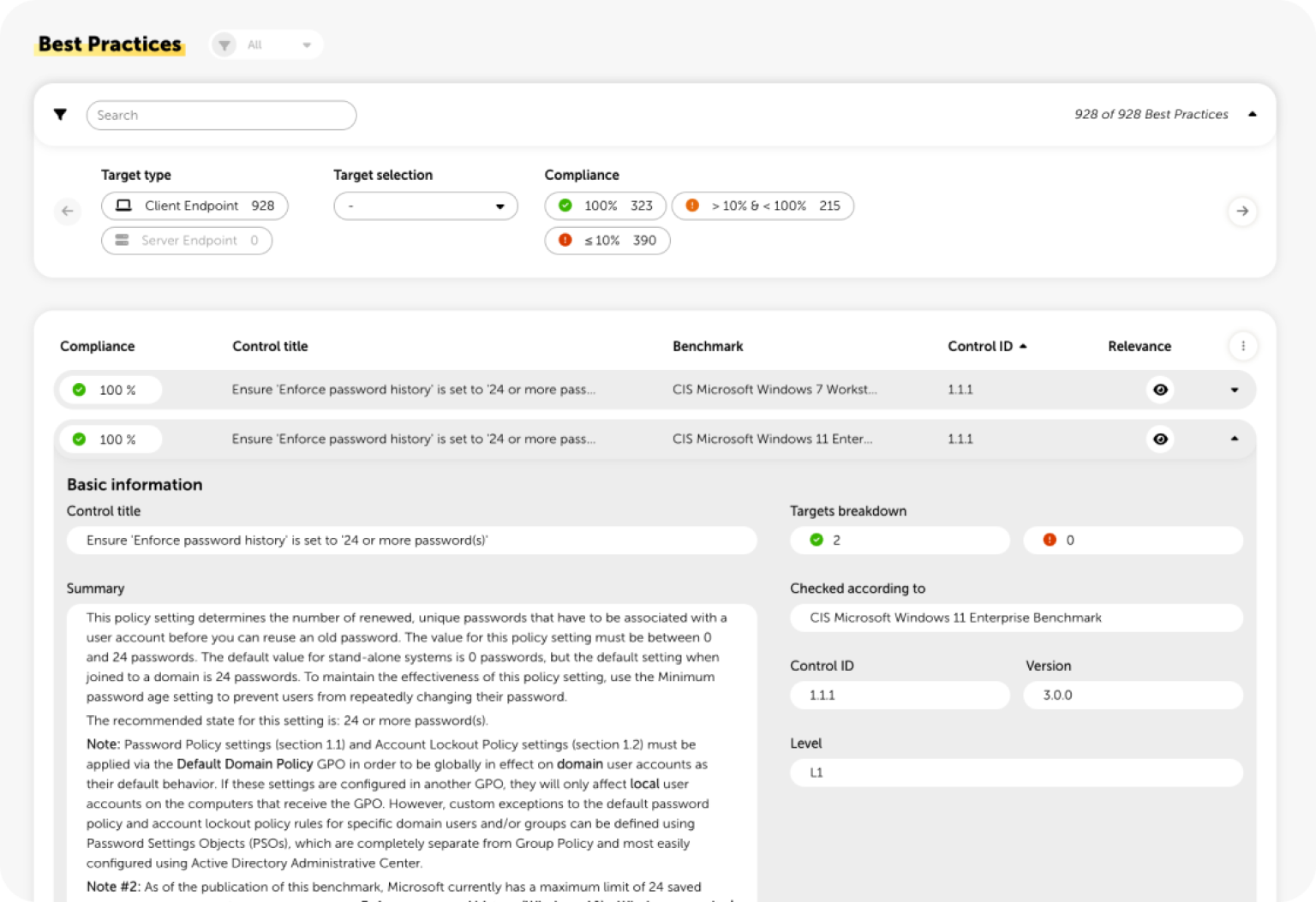The width and height of the screenshot is (1316, 902).
Task: Open the three-dot table column options
Action: point(1243,346)
